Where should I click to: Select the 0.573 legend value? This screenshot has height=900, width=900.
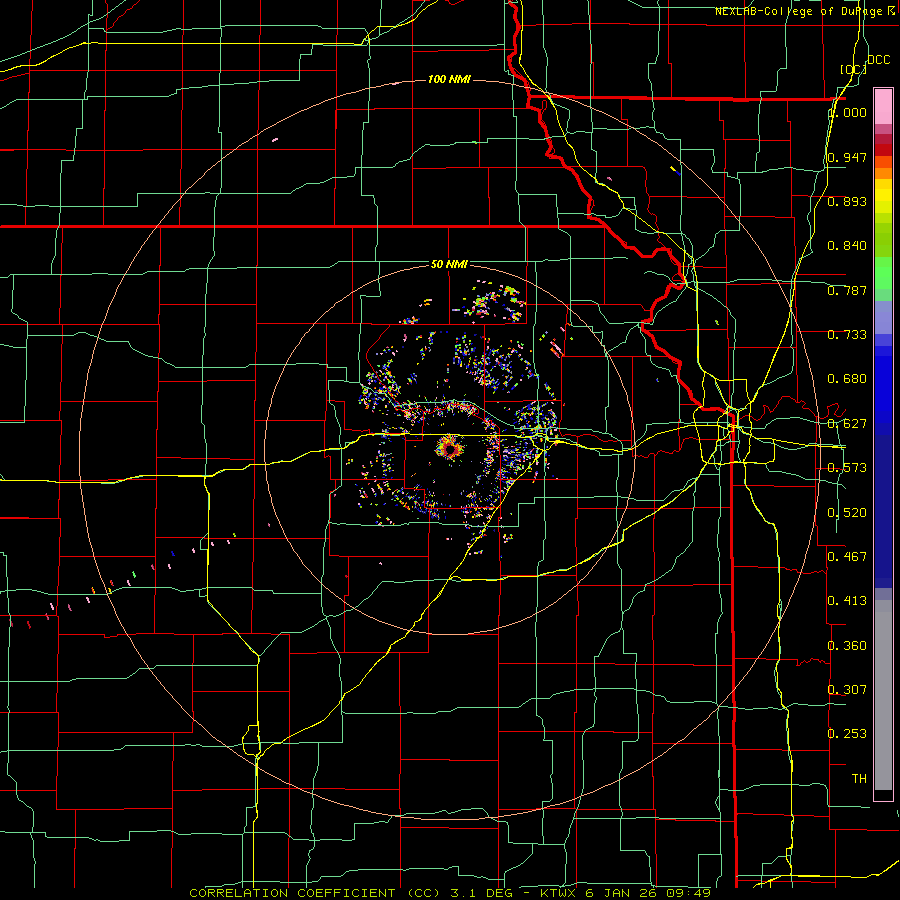click(x=847, y=468)
